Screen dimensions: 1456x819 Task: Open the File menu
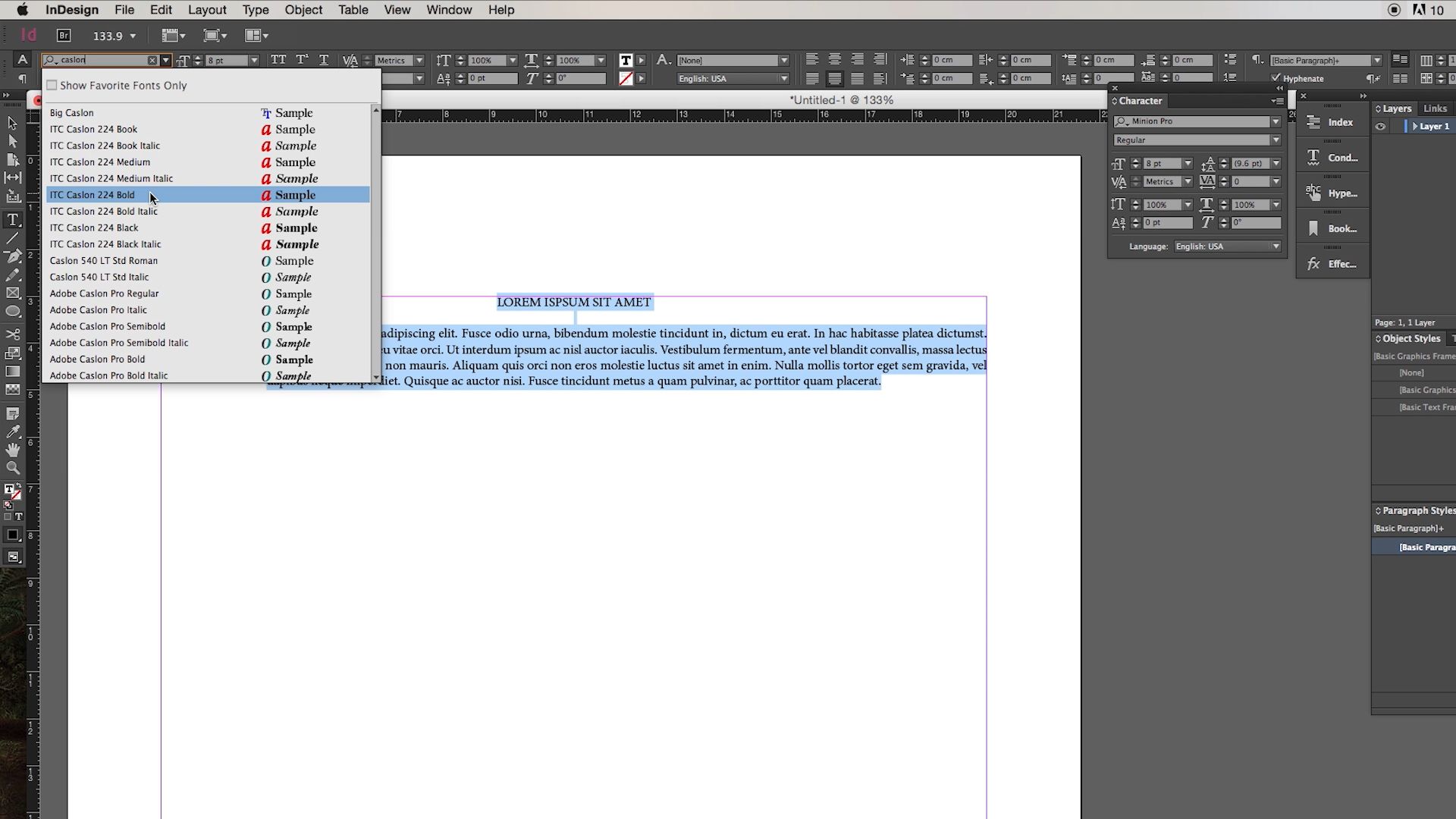pos(124,10)
